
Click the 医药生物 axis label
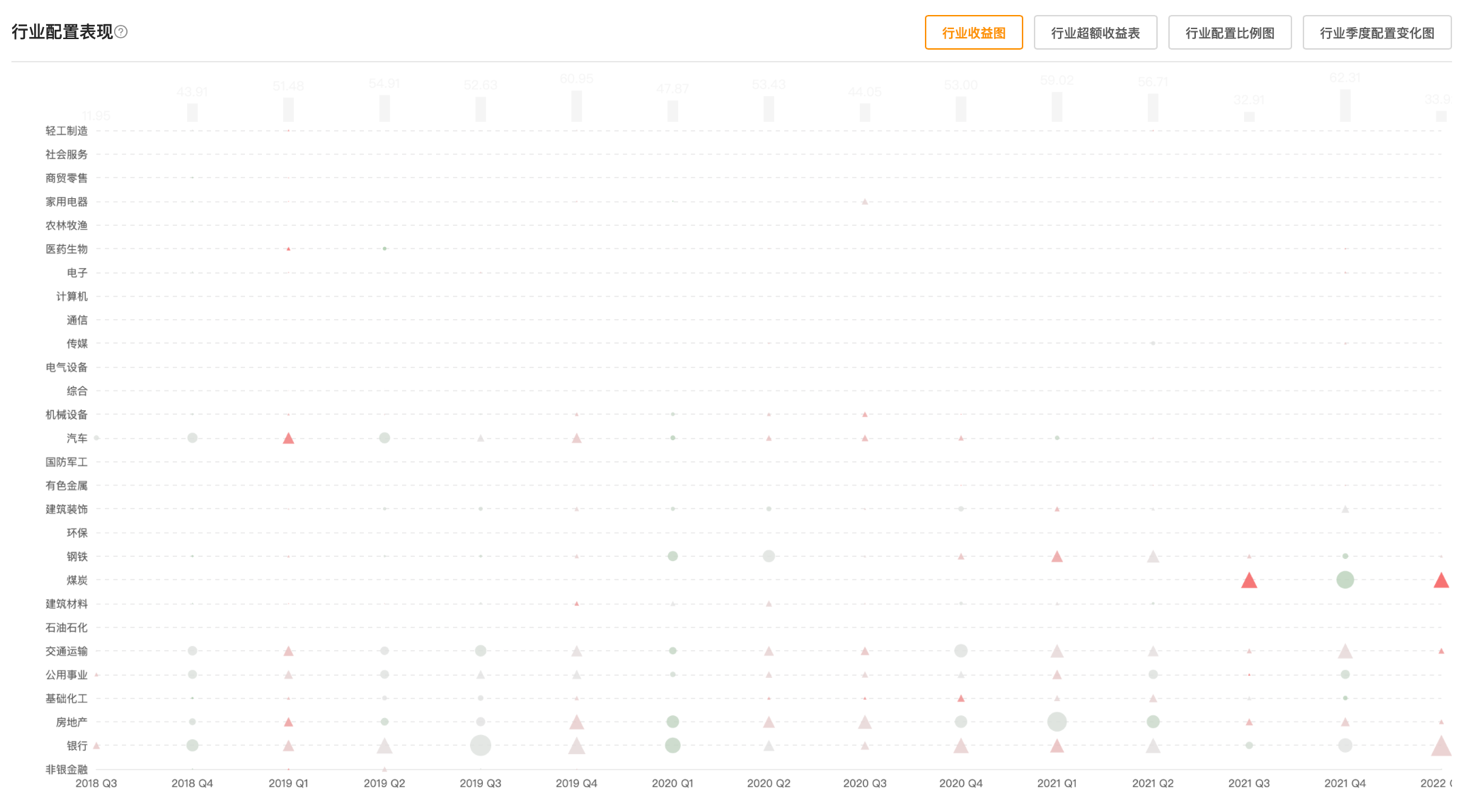pos(67,249)
